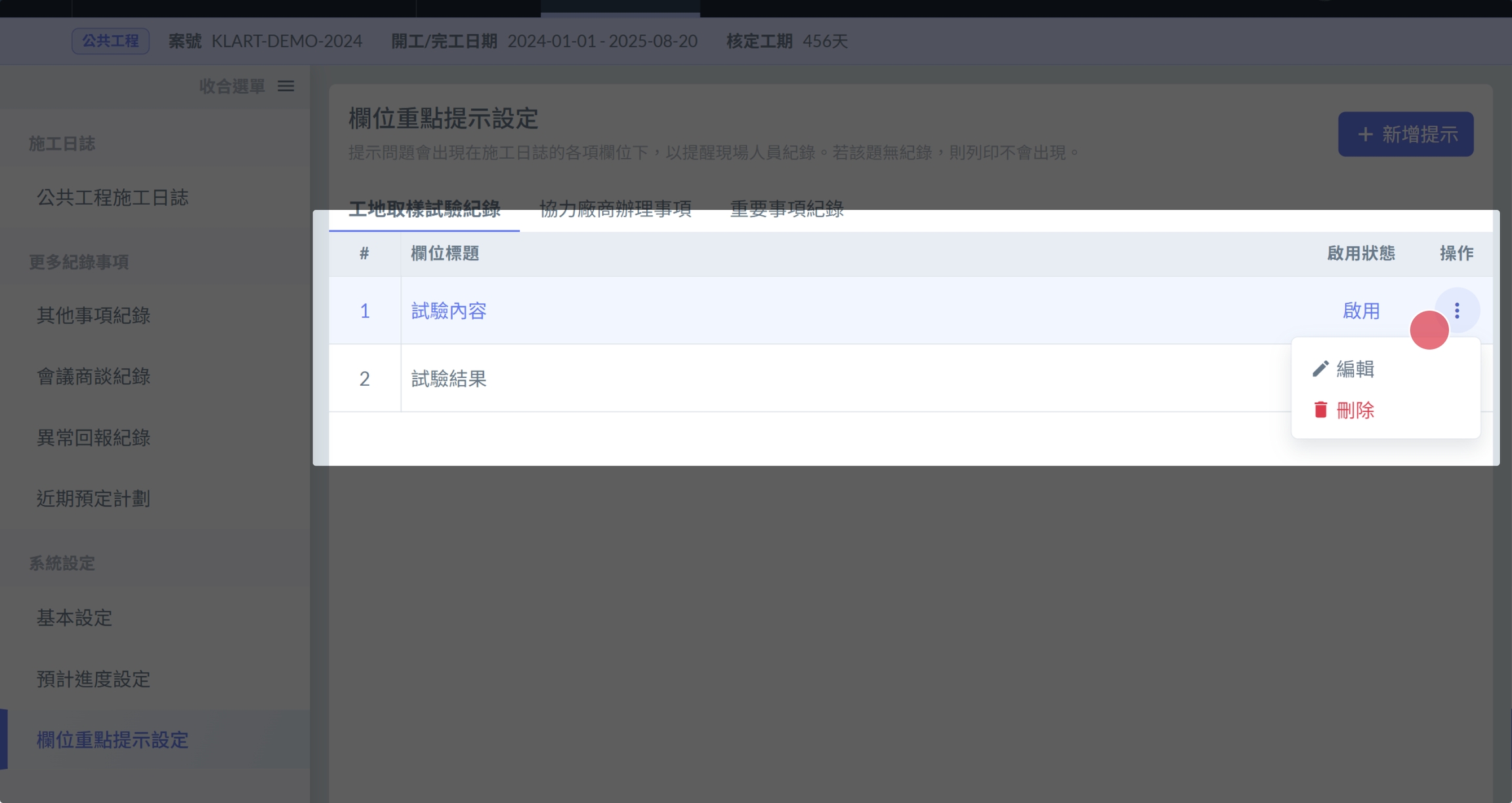Click the plus icon in 新增提示 button
Image resolution: width=1512 pixels, height=803 pixels.
click(1365, 134)
